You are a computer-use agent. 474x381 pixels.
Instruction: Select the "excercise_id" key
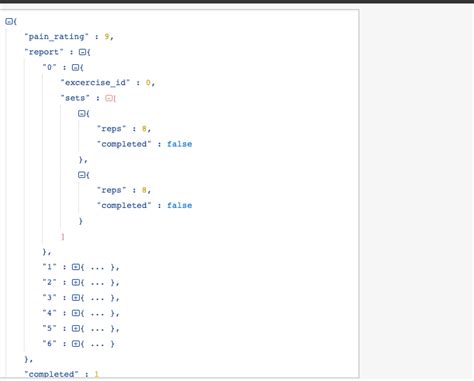coord(95,82)
